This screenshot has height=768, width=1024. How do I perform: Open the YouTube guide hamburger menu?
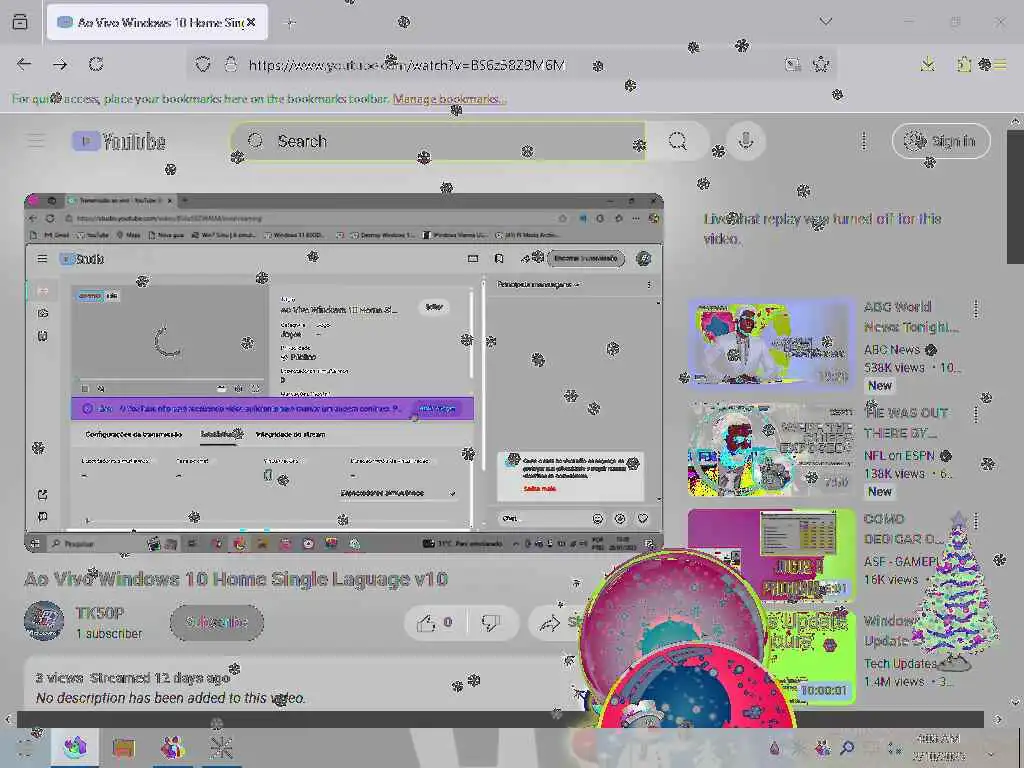point(36,141)
